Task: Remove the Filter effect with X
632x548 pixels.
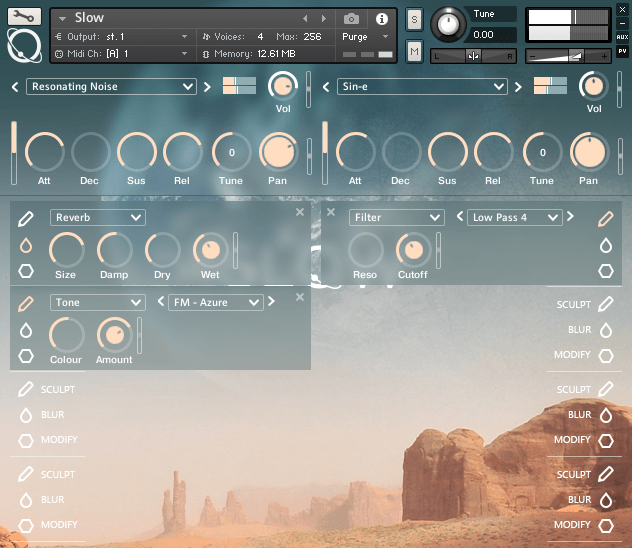Action: click(331, 212)
